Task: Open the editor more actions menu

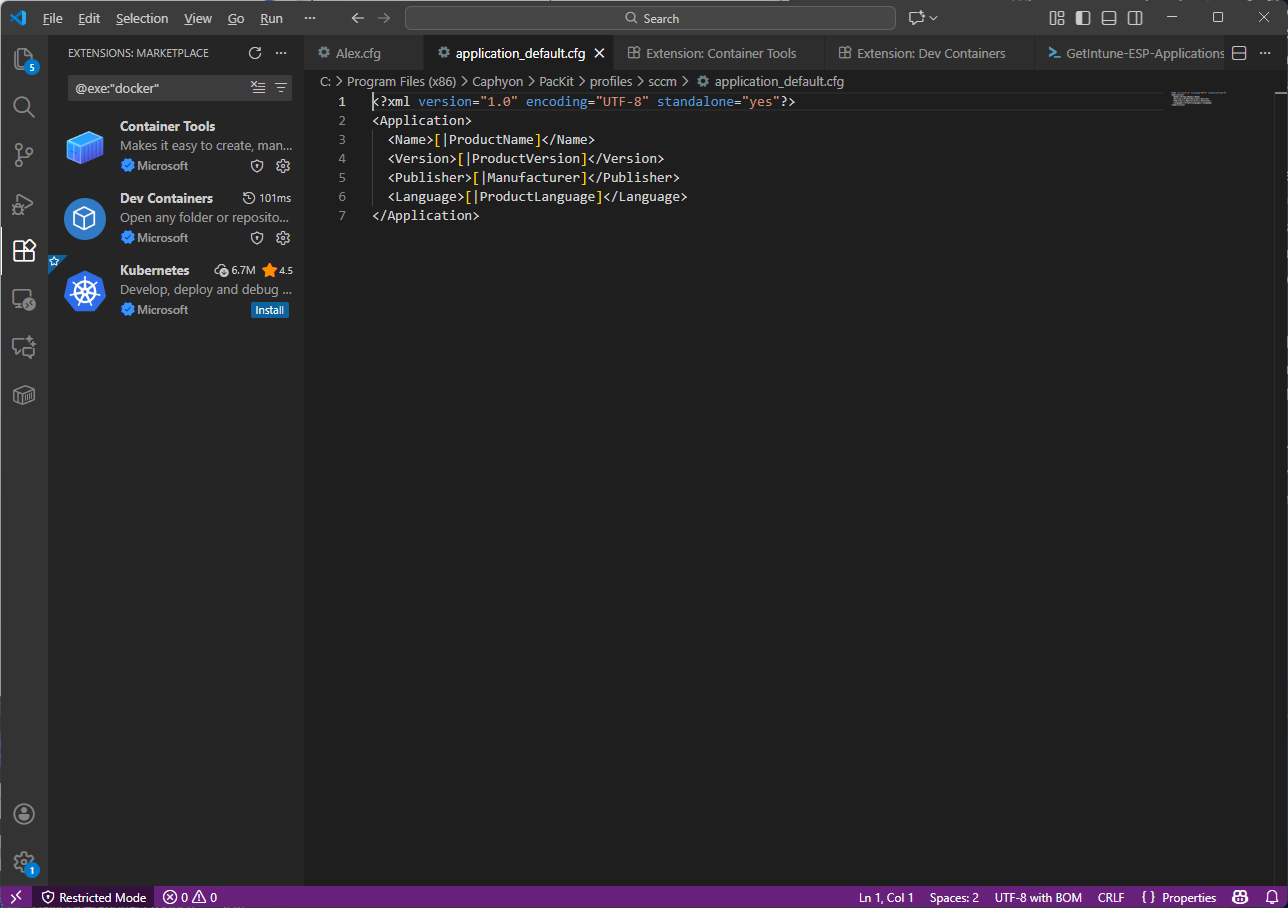Action: [1265, 53]
